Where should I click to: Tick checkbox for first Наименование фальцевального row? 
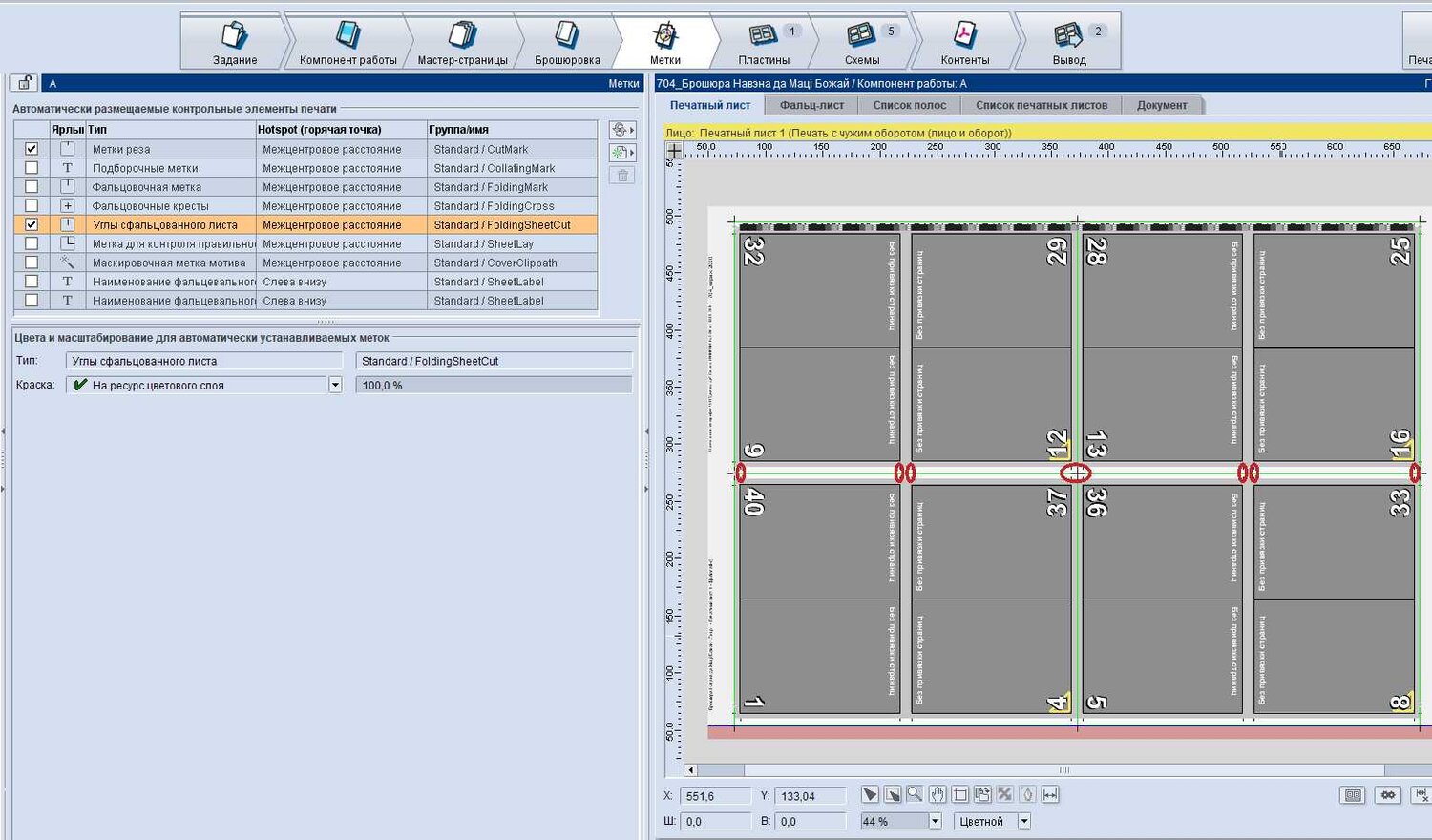(x=32, y=282)
